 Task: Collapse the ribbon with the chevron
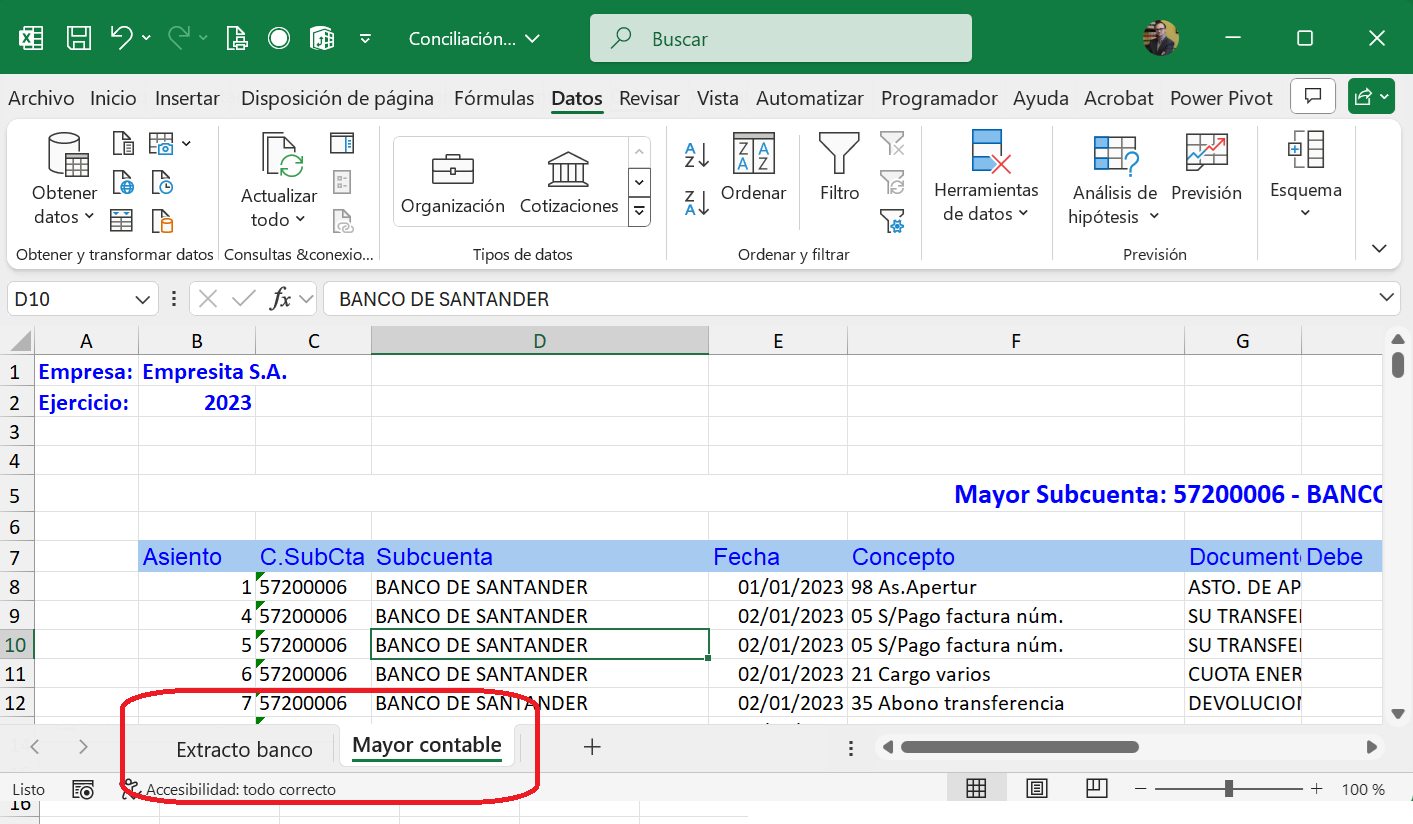click(x=1380, y=248)
